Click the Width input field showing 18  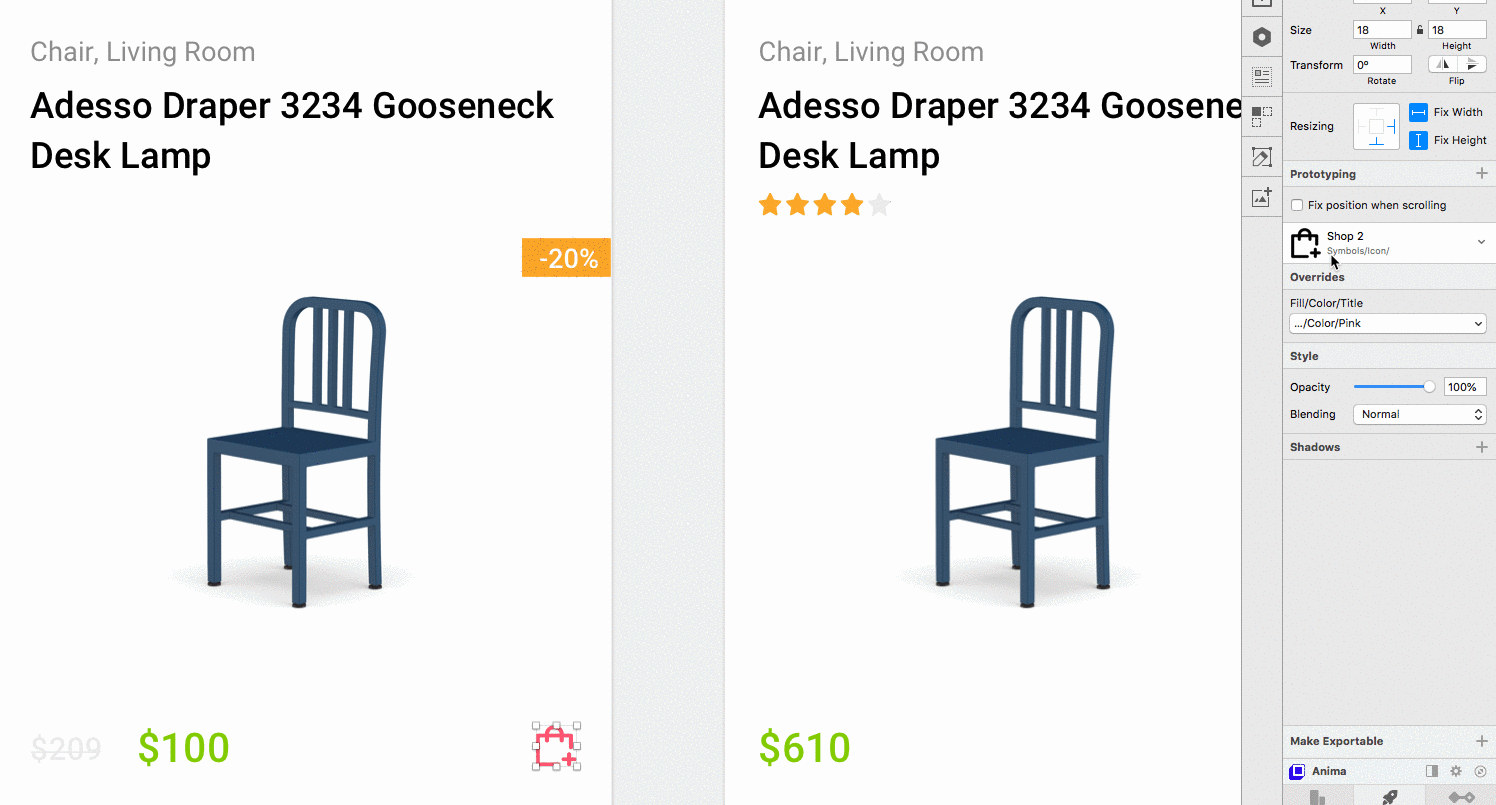click(1381, 30)
